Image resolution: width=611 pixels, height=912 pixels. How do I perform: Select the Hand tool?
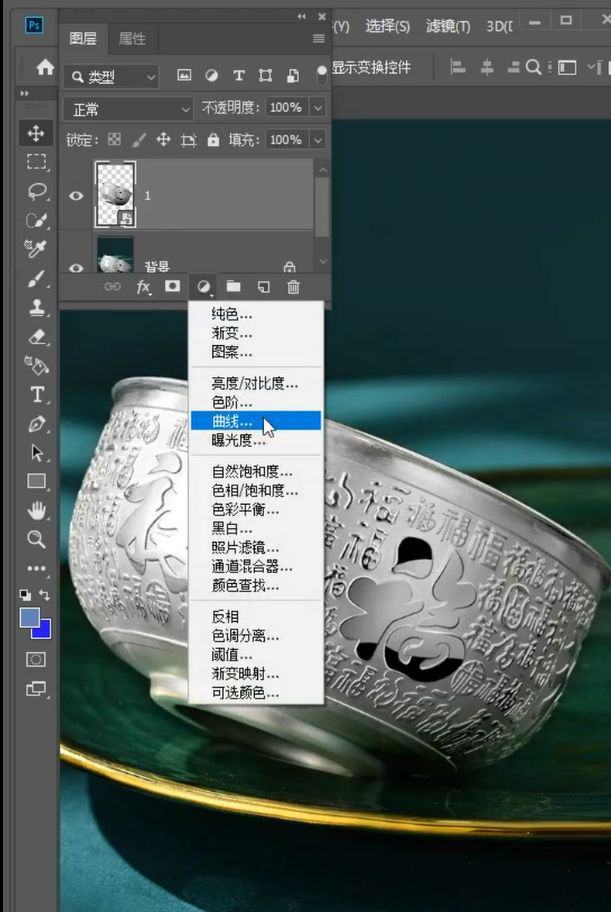(36, 511)
